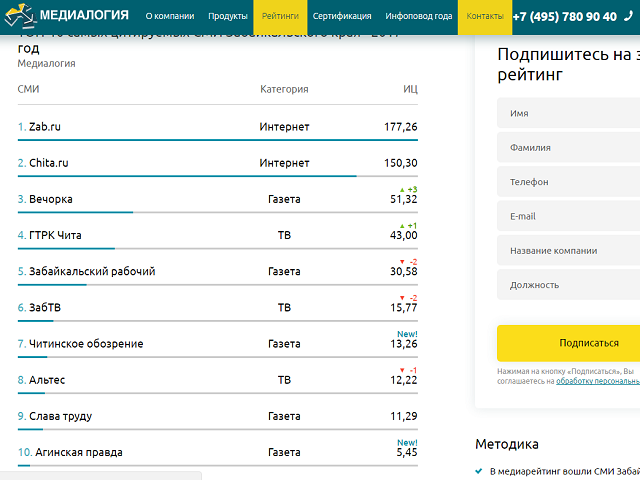Select the ЗабТВ row name
640x480 pixels.
click(x=45, y=307)
